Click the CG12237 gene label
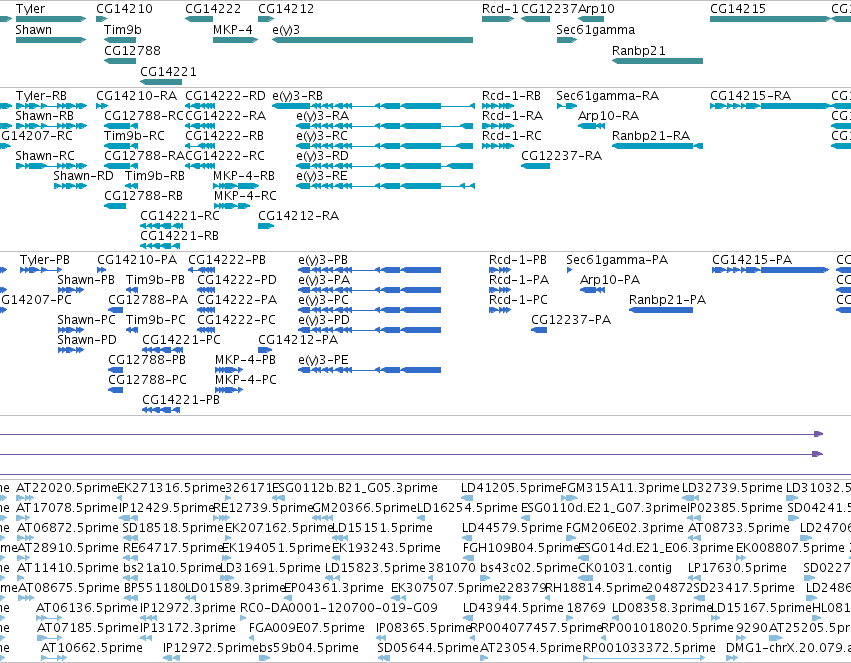The image size is (851, 663). click(x=549, y=9)
